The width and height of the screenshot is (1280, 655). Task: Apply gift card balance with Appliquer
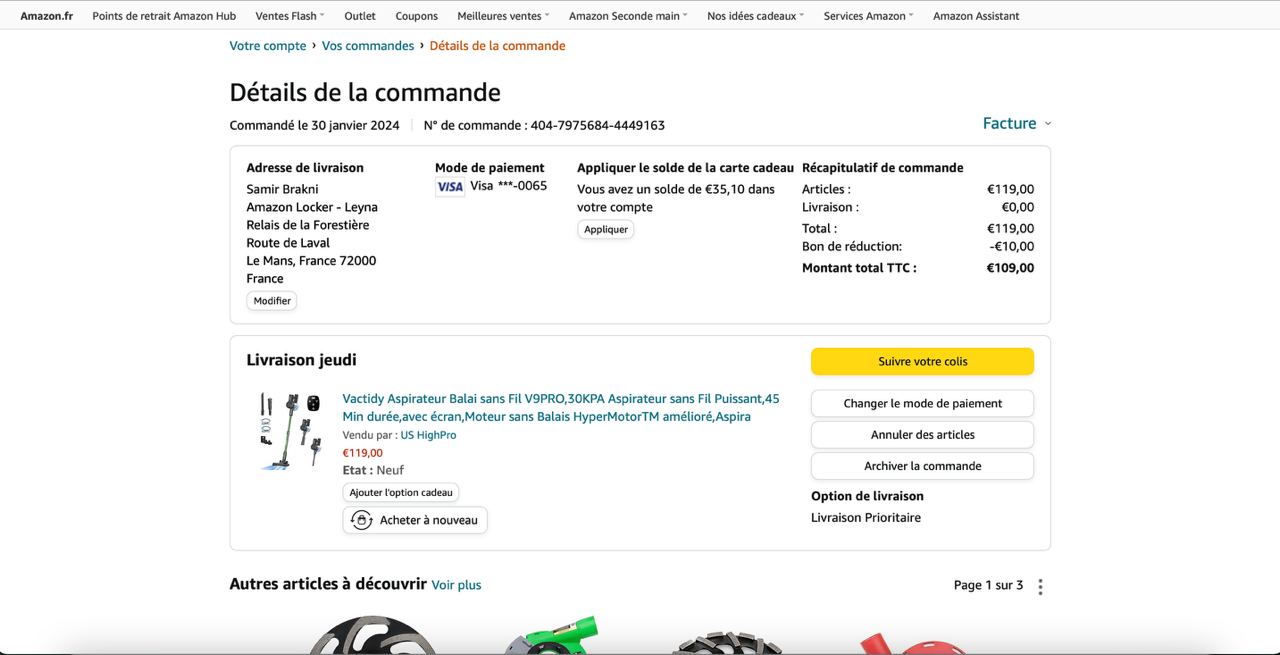click(x=606, y=230)
